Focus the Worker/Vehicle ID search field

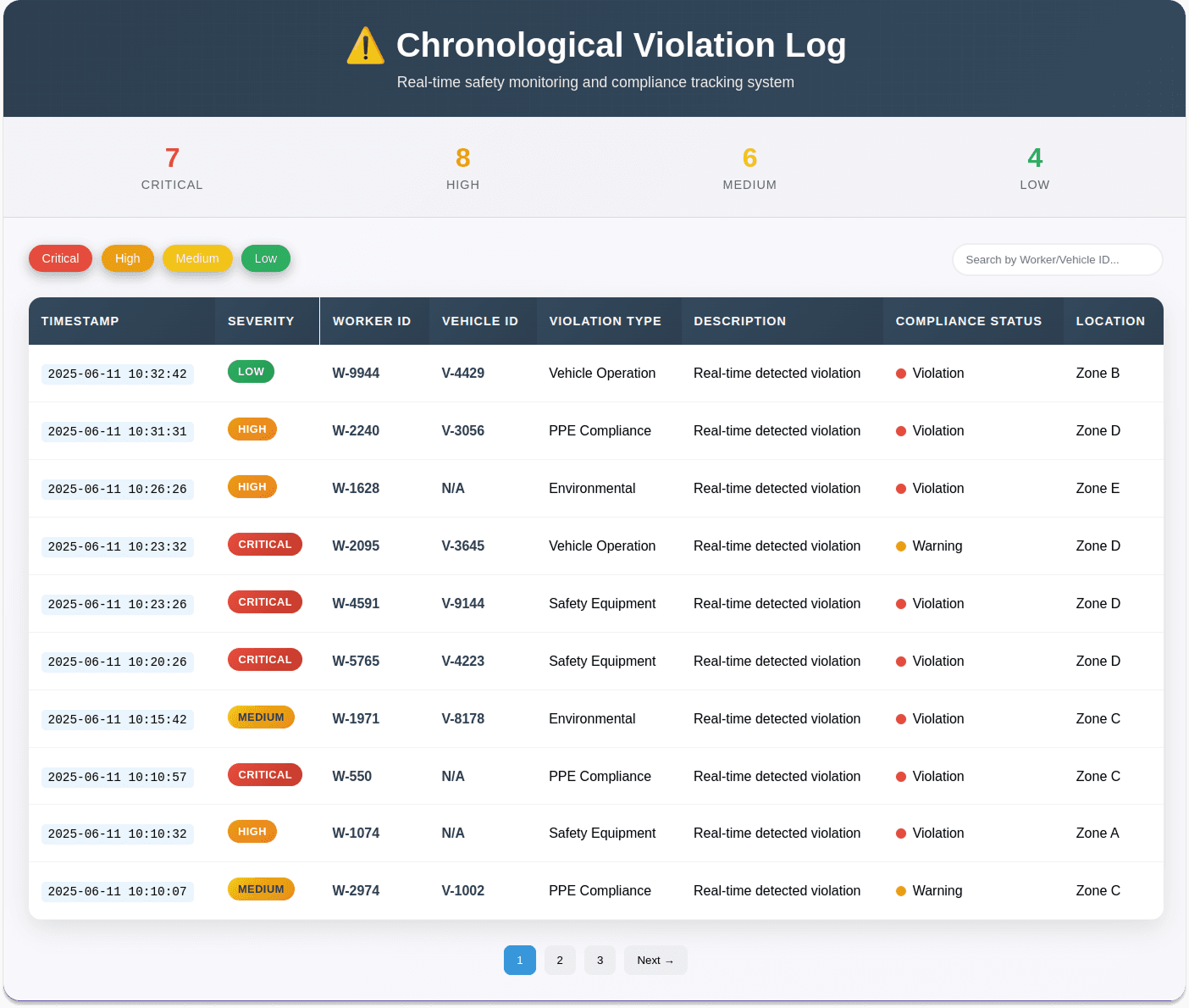1057,260
